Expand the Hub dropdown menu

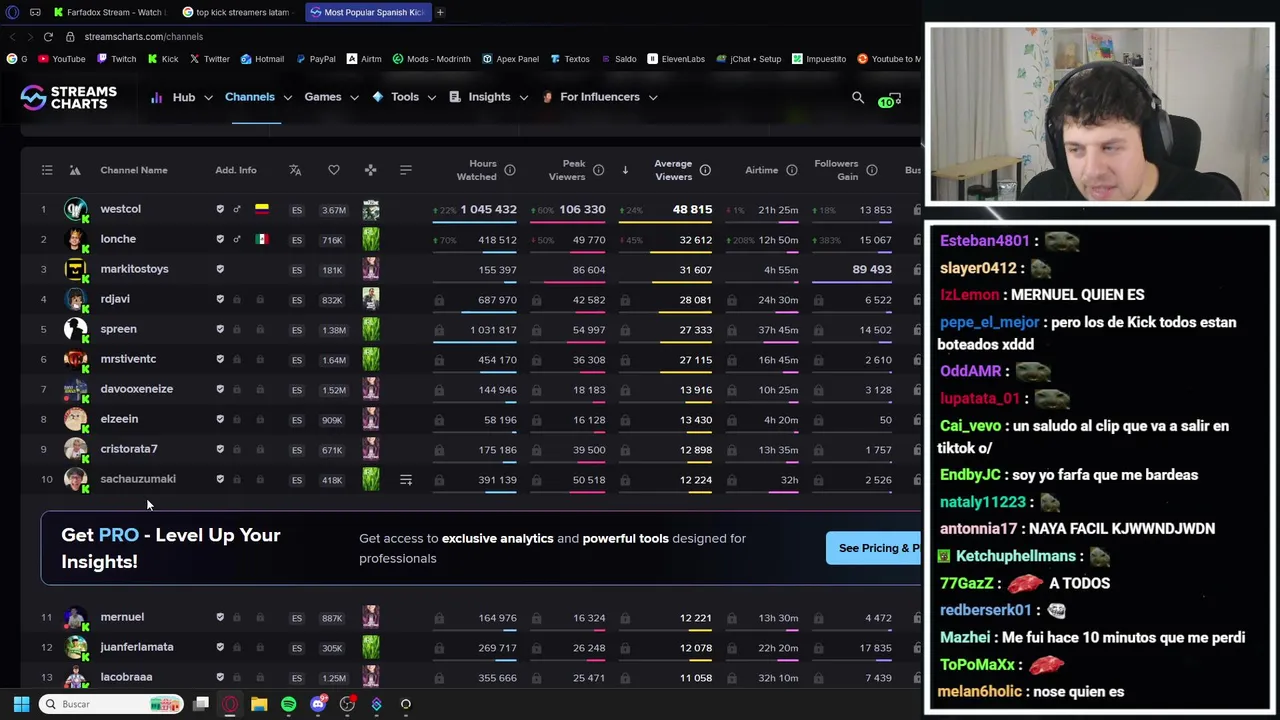coord(181,97)
